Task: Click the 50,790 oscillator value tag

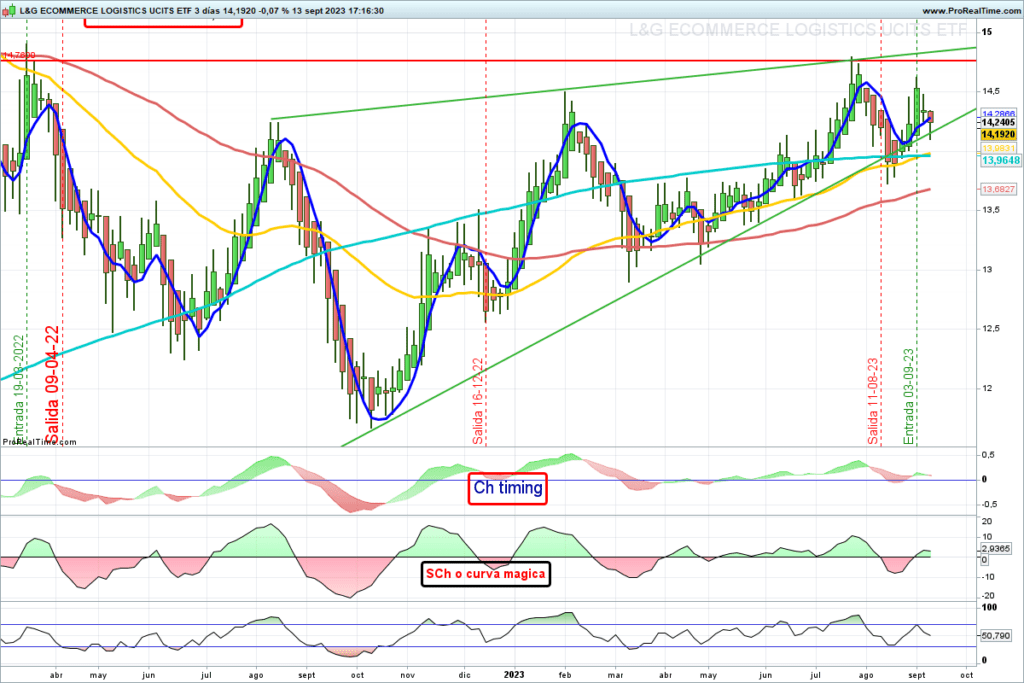Action: 996,635
